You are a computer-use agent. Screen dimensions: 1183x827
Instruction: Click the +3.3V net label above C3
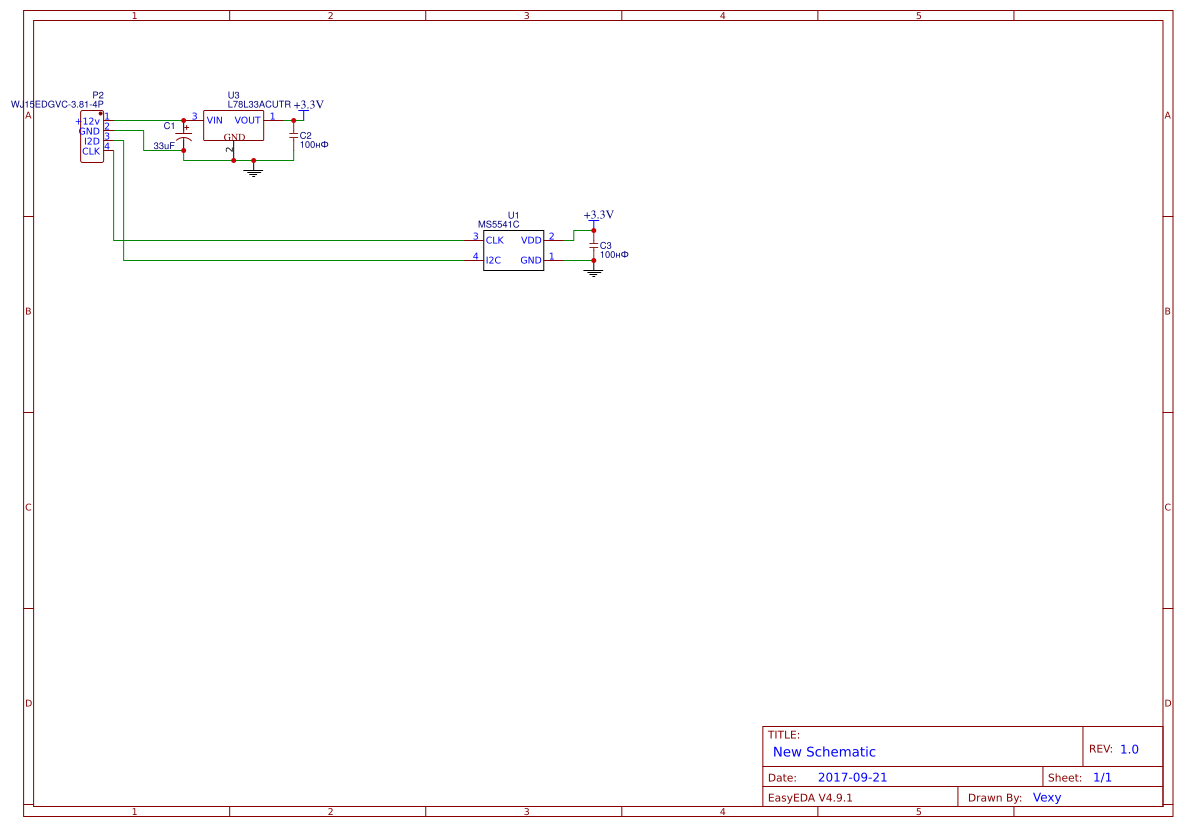coord(599,214)
